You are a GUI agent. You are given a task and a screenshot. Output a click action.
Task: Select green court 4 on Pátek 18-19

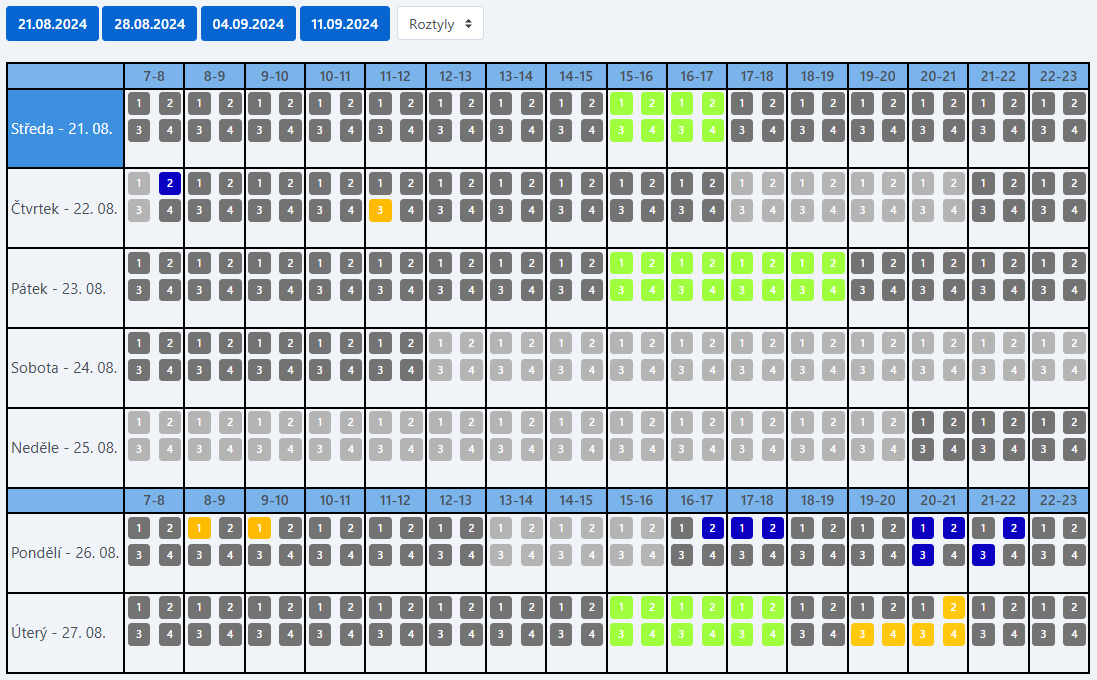[833, 290]
